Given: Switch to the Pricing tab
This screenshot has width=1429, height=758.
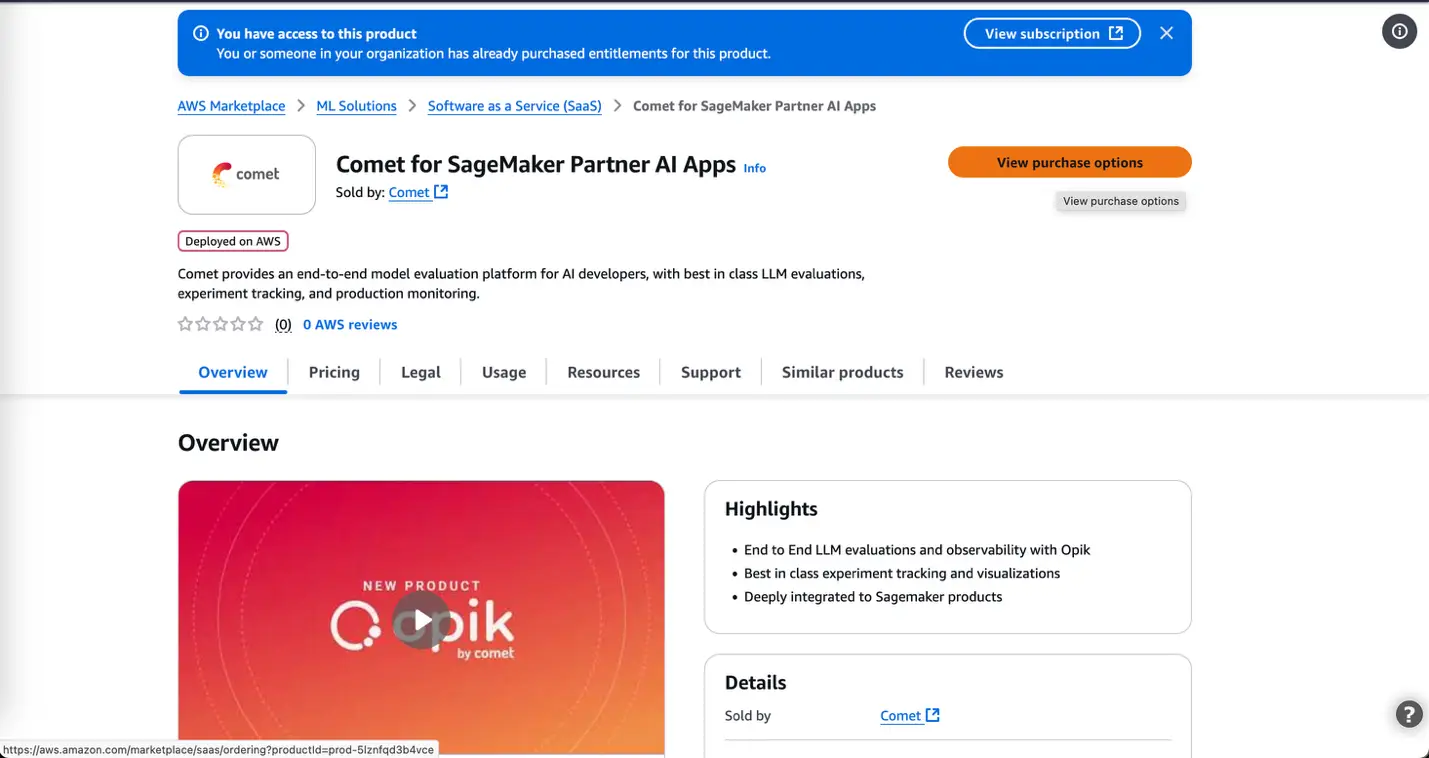Looking at the screenshot, I should 334,372.
